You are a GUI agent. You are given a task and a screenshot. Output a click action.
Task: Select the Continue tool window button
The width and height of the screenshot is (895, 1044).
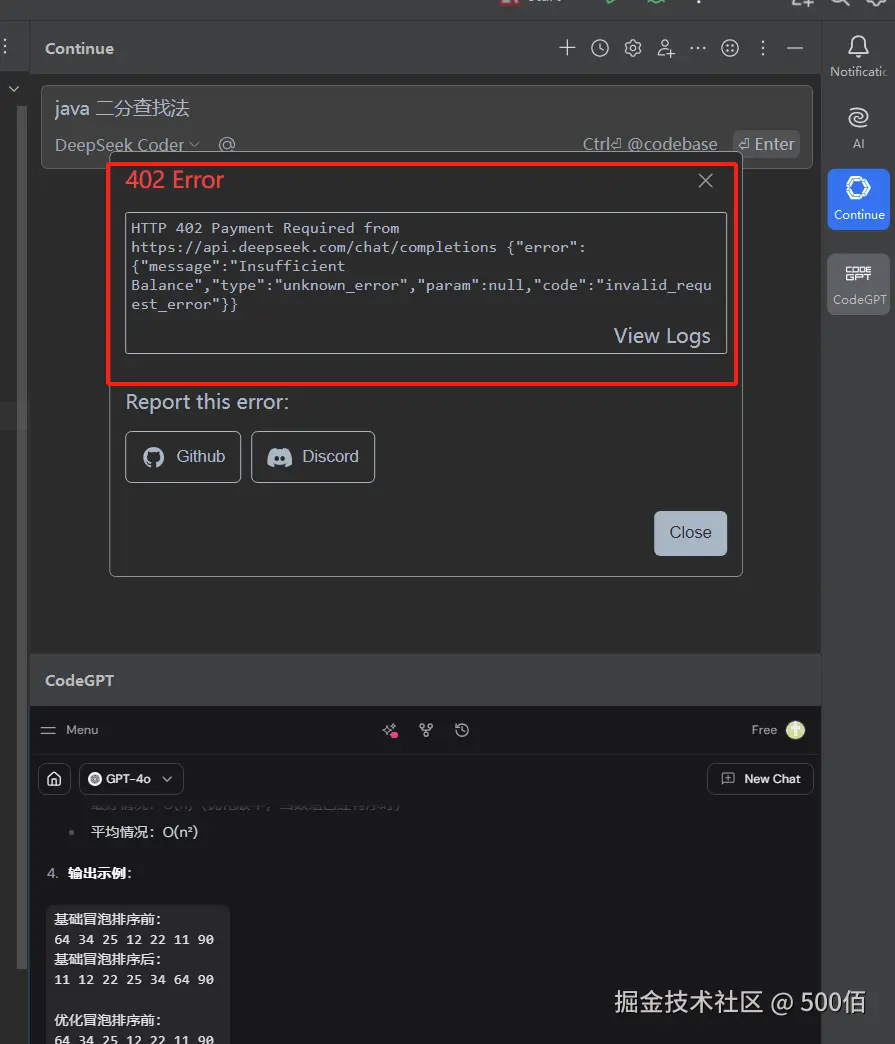coord(858,198)
